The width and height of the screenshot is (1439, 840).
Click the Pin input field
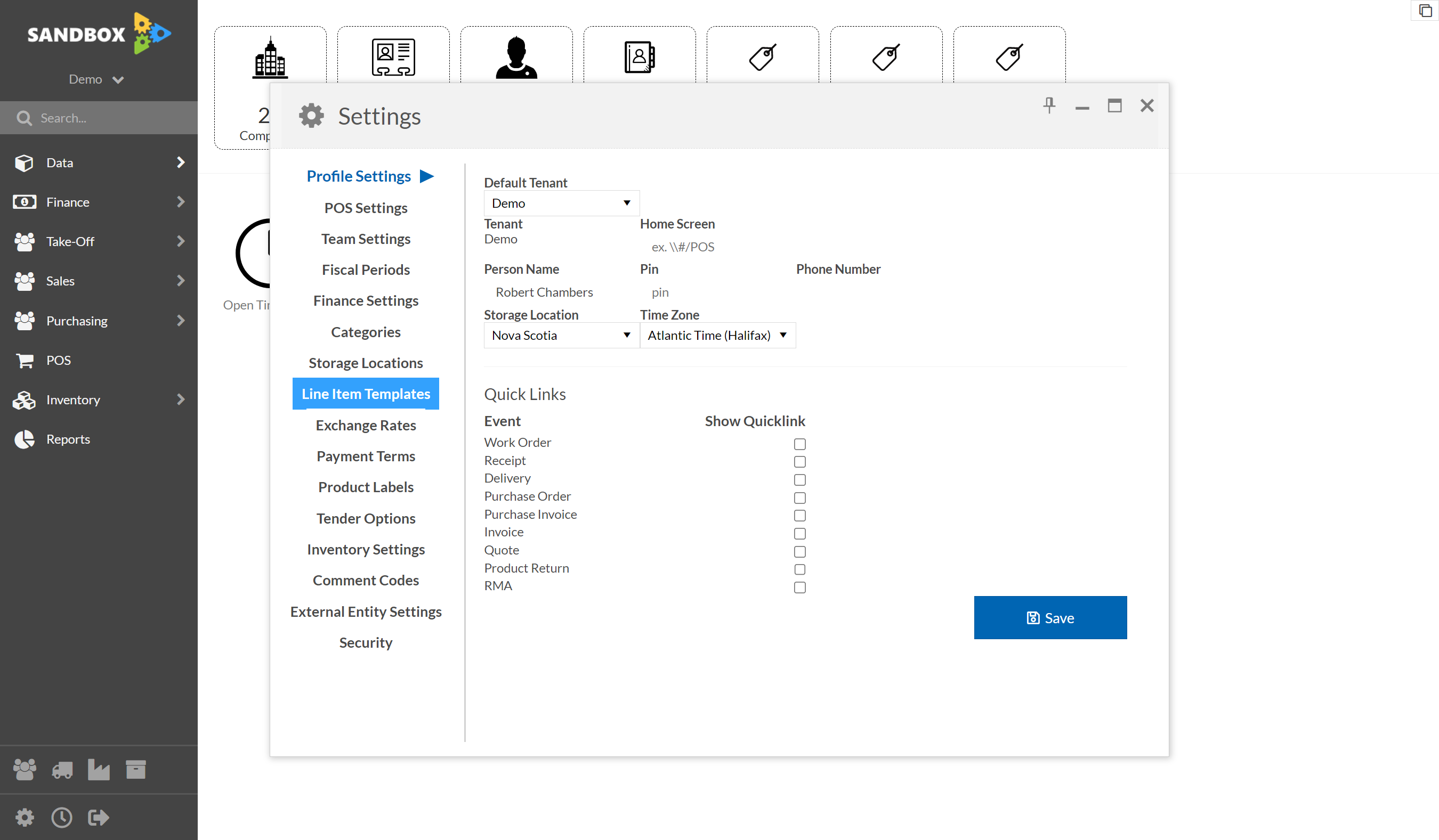click(717, 292)
